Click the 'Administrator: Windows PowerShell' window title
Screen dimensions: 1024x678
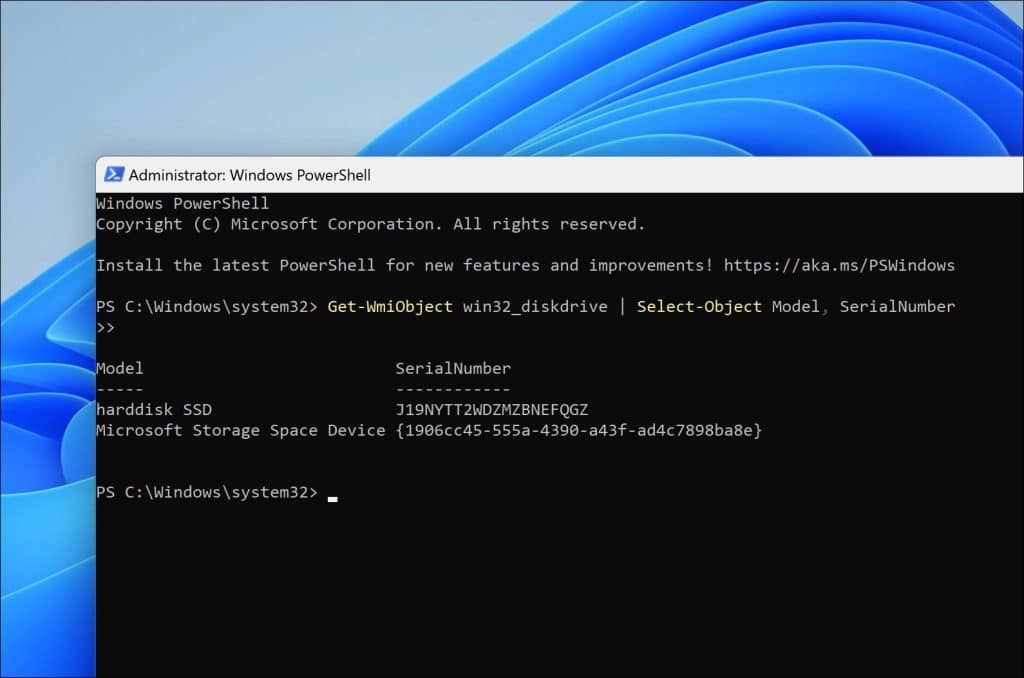[249, 175]
